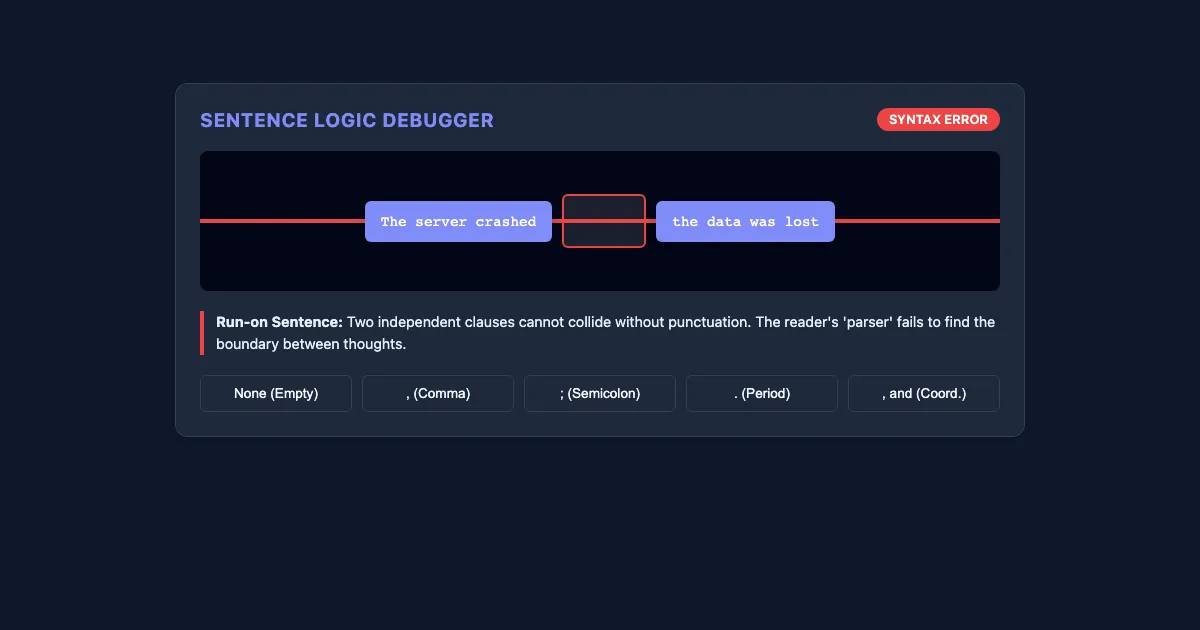This screenshot has height=630, width=1200.
Task: Click the 'the data was lost' clause block
Action: pos(745,221)
